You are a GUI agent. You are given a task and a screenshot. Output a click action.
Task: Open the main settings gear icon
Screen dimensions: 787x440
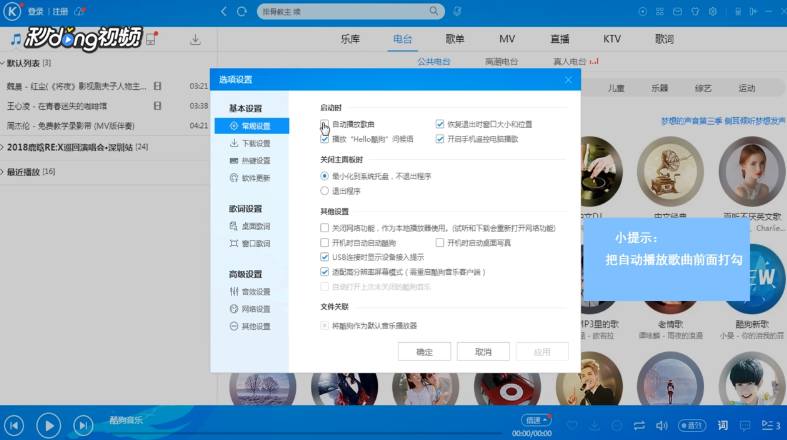point(713,11)
